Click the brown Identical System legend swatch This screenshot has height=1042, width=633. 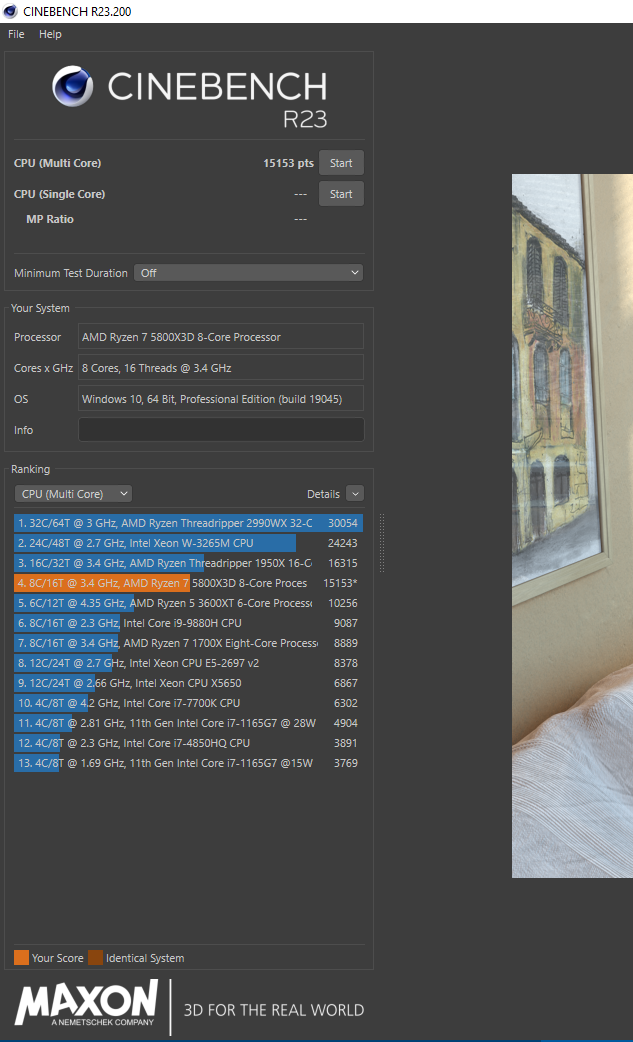96,958
